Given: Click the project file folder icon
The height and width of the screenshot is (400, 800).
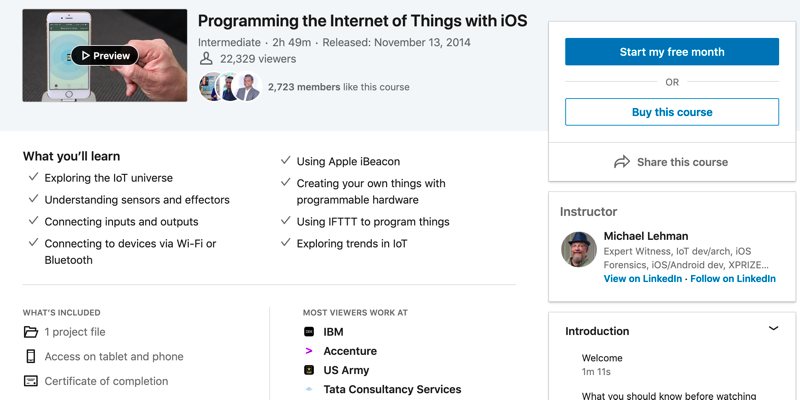Looking at the screenshot, I should [x=31, y=332].
